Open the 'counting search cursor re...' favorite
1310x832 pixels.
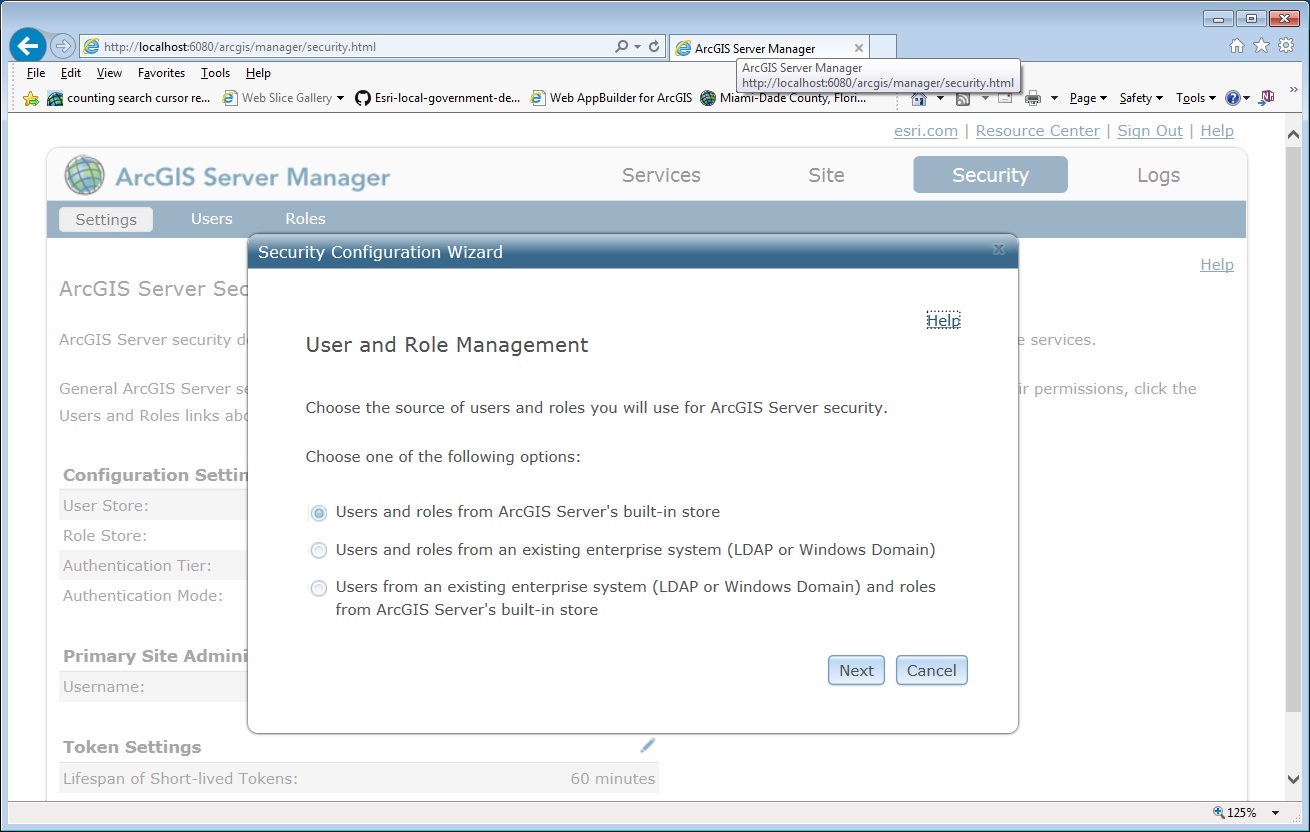pyautogui.click(x=129, y=98)
